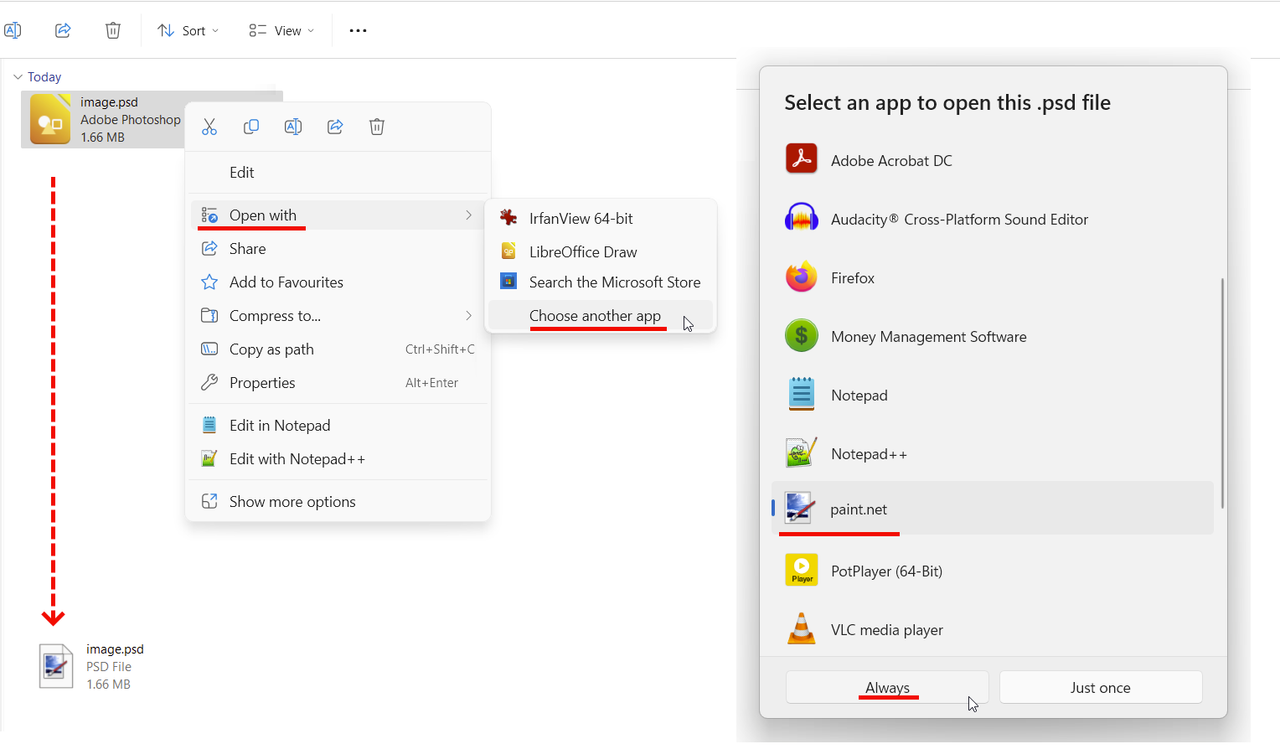1280x750 pixels.
Task: Click the Rename icon in the Explorer toolbar
Action: tap(12, 31)
